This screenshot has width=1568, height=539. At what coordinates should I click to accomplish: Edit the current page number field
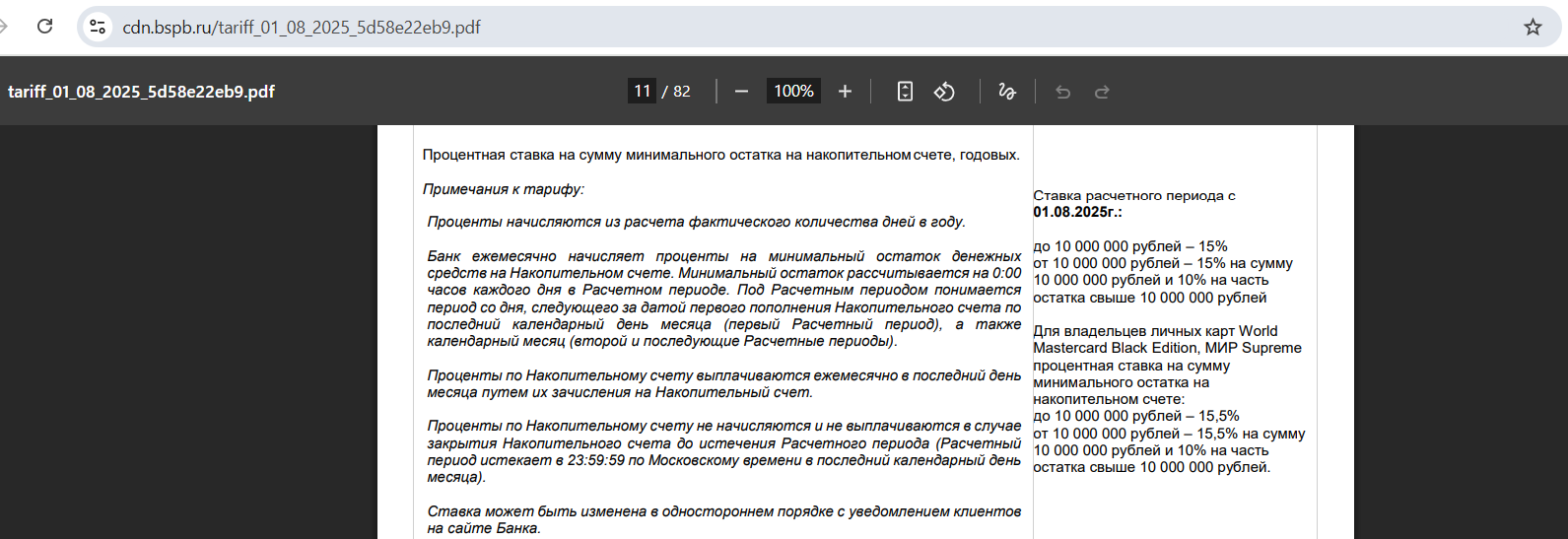[642, 91]
